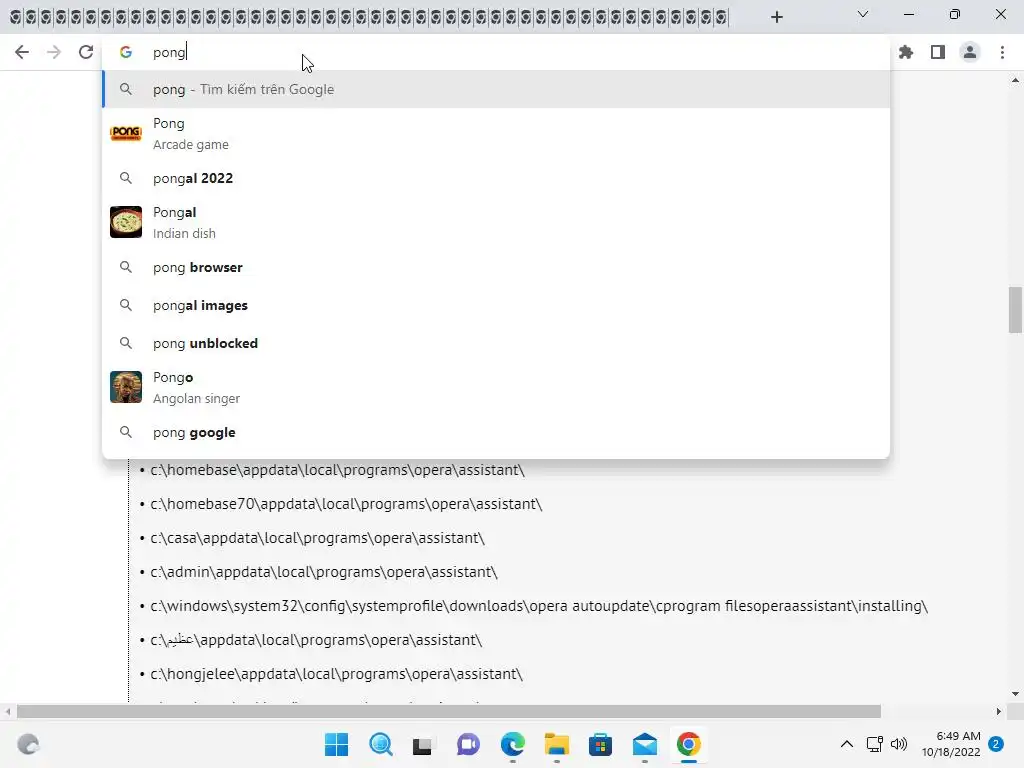Image resolution: width=1024 pixels, height=768 pixels.
Task: Click the vertical scrollbar thumb
Action: click(x=1015, y=310)
